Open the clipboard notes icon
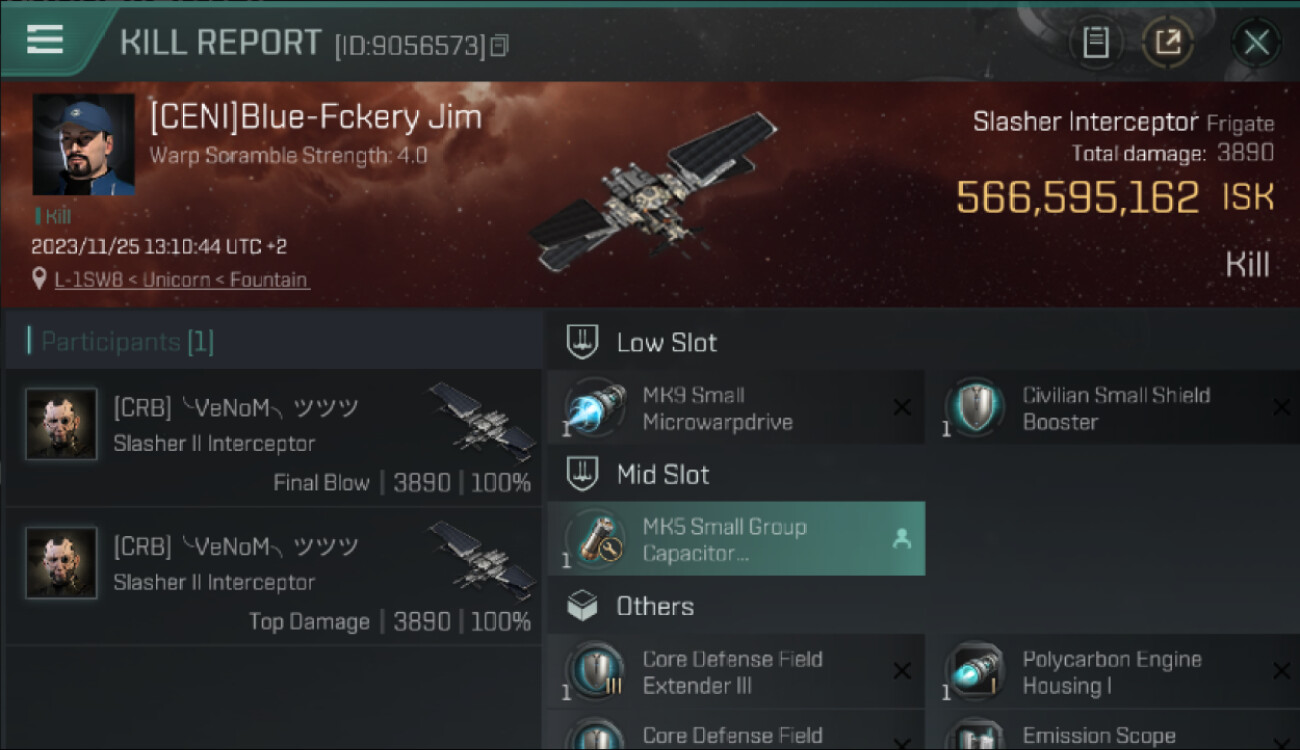This screenshot has height=750, width=1300. 1095,42
